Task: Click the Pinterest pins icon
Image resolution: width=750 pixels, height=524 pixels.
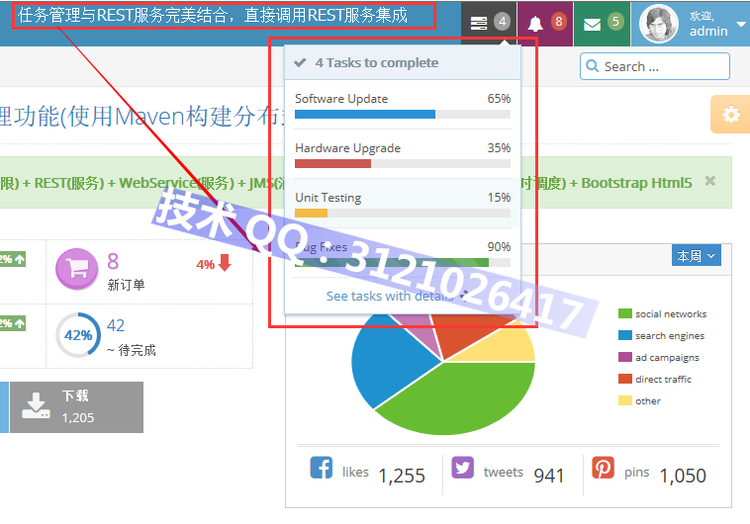Action: point(603,468)
